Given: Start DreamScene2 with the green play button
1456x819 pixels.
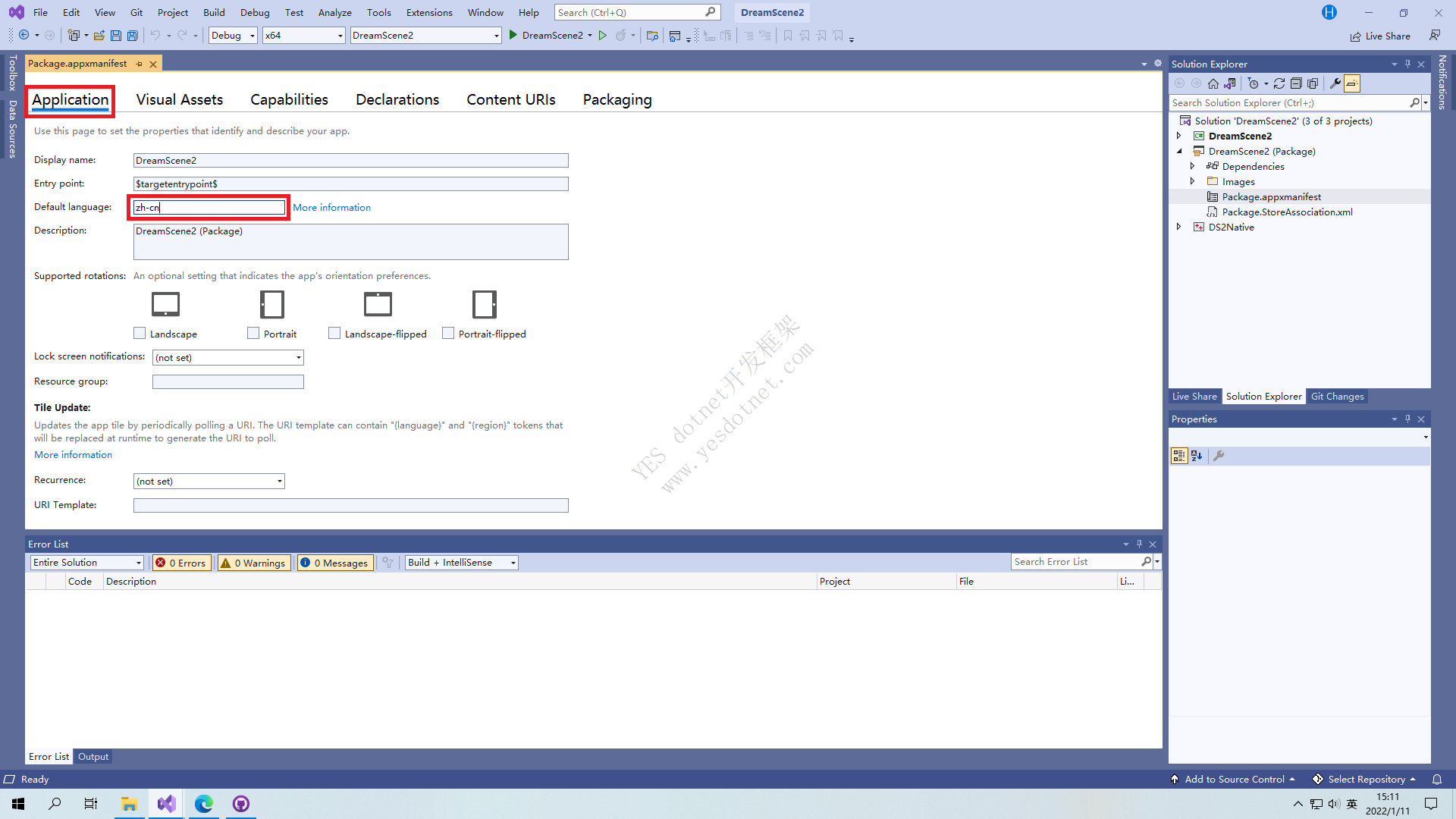Looking at the screenshot, I should tap(513, 36).
